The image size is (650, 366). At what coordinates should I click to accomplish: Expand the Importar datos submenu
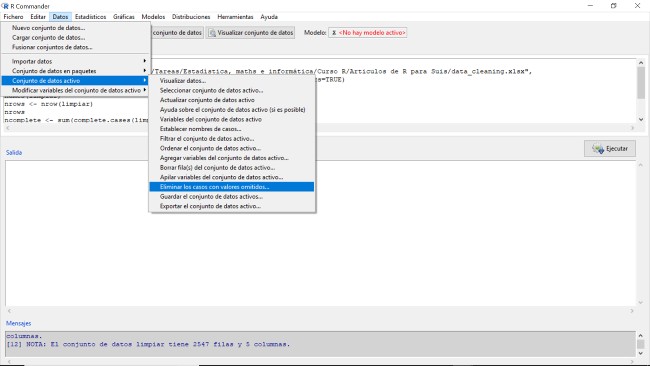pos(76,61)
